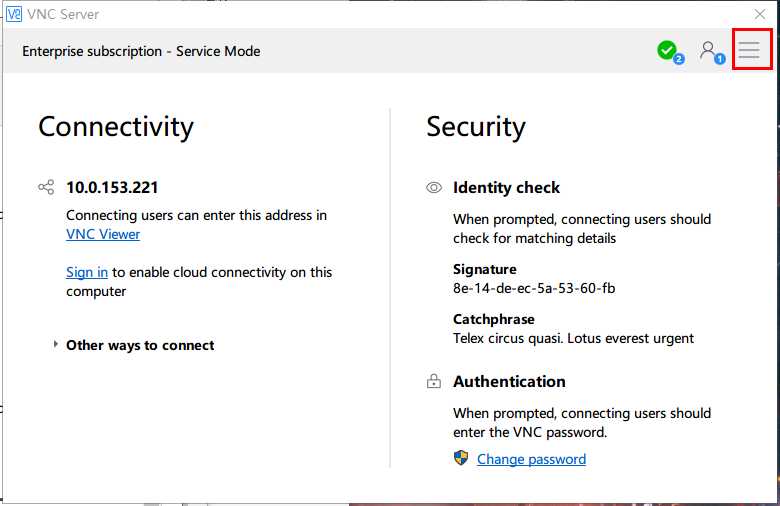Click the Authentication heading
The image size is (780, 506).
coord(509,382)
